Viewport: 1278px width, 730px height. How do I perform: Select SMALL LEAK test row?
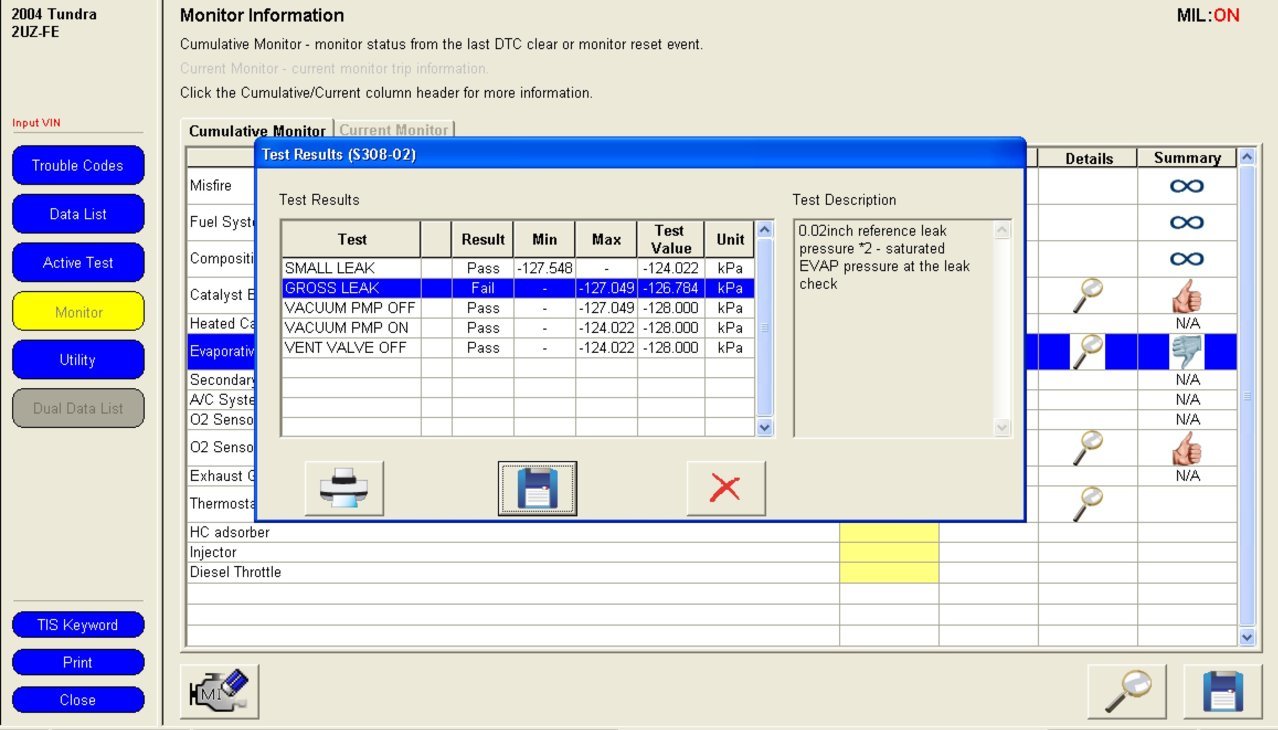click(517, 268)
